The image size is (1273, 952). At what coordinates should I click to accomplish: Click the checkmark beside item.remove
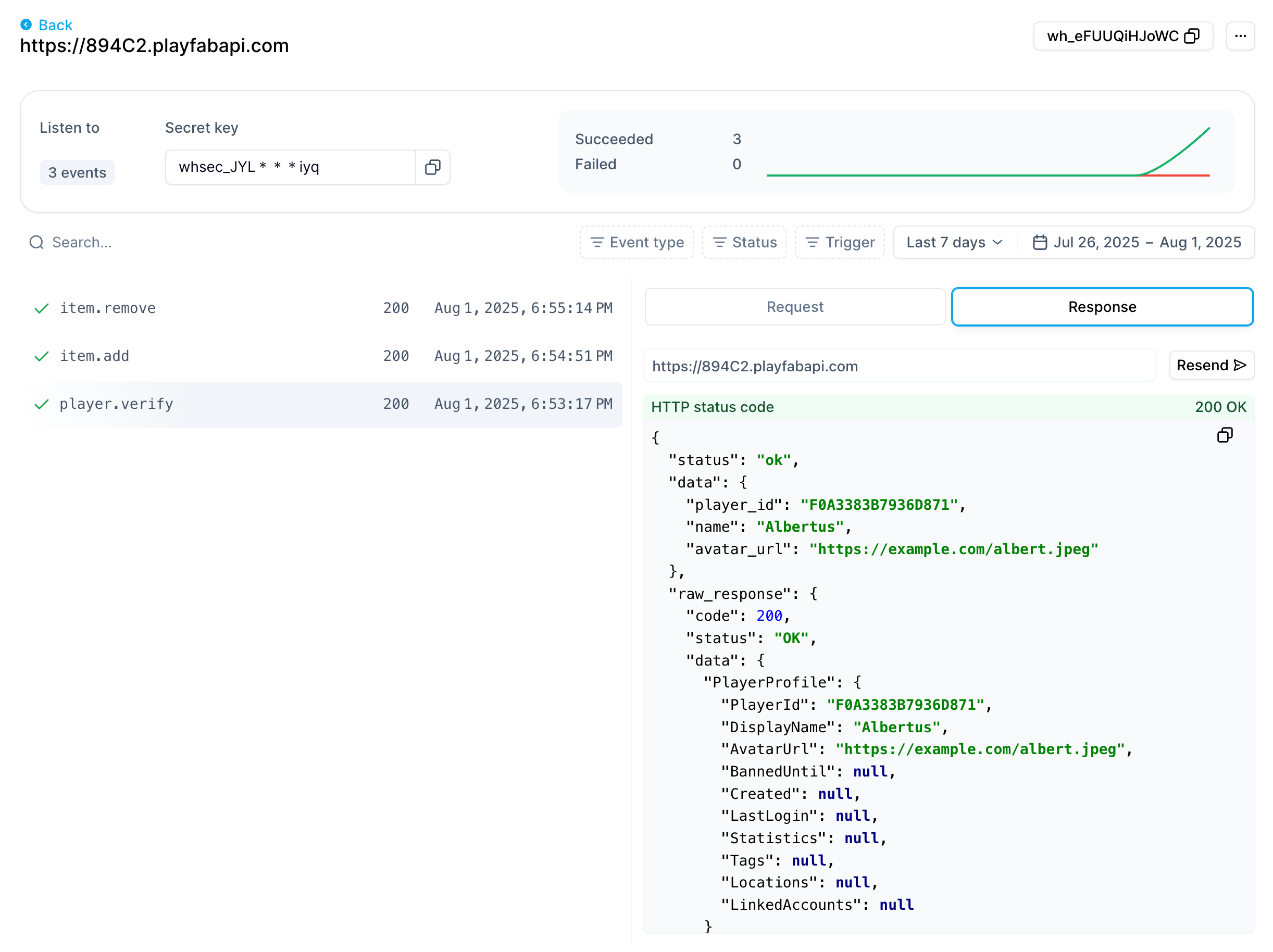coord(42,308)
